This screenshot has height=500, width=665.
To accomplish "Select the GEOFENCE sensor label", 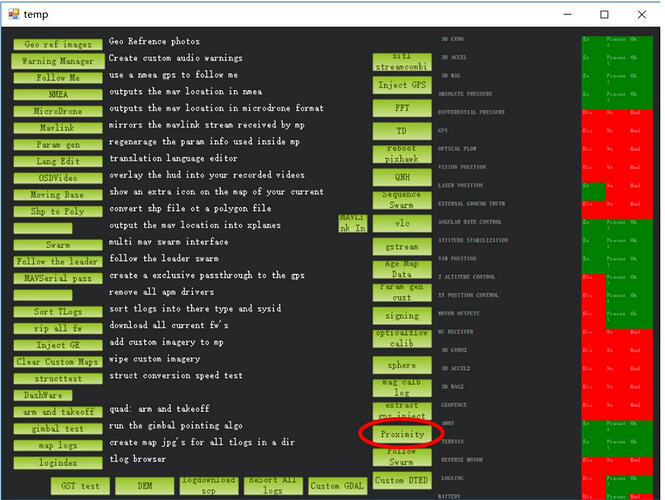I will click(x=453, y=405).
